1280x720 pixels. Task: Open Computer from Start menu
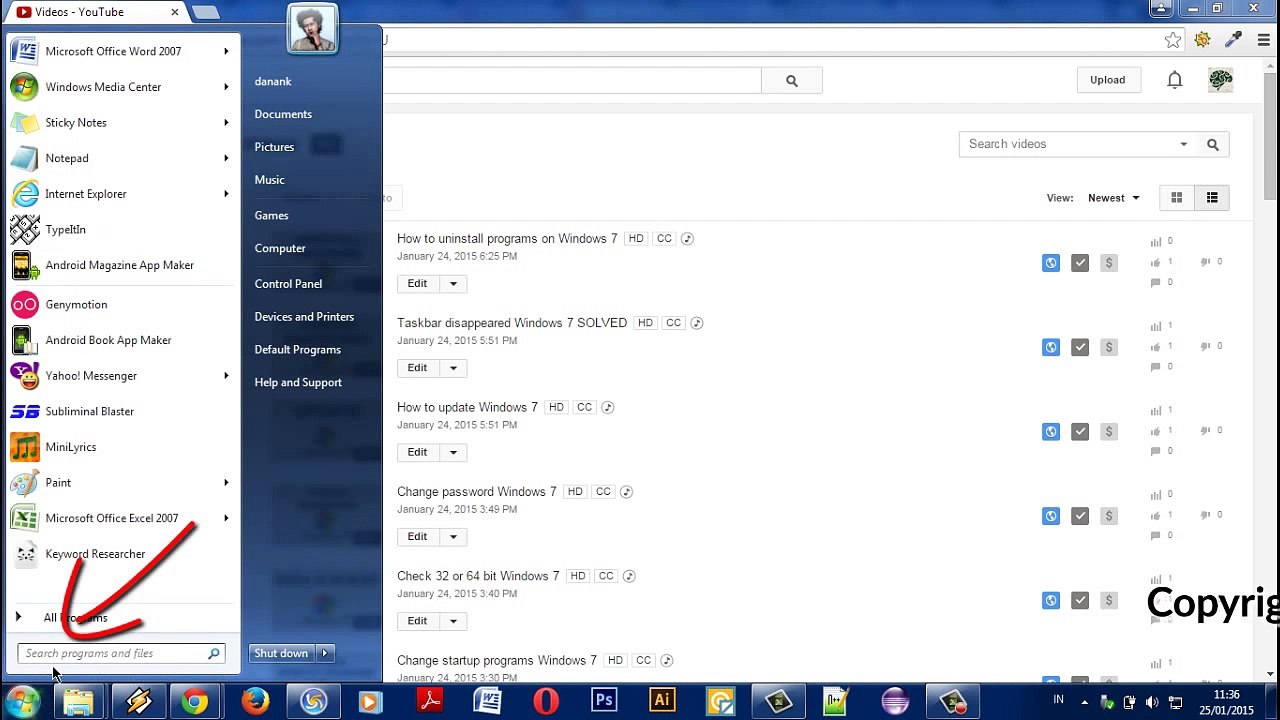click(280, 248)
